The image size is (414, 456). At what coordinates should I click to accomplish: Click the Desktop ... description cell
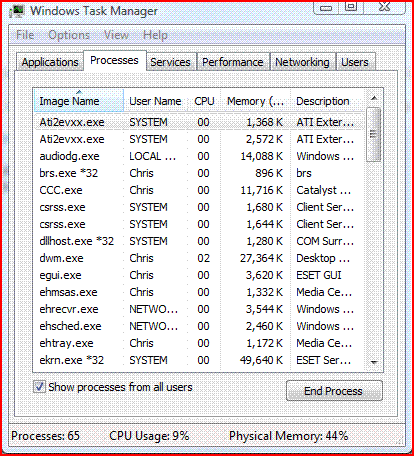pyautogui.click(x=323, y=258)
